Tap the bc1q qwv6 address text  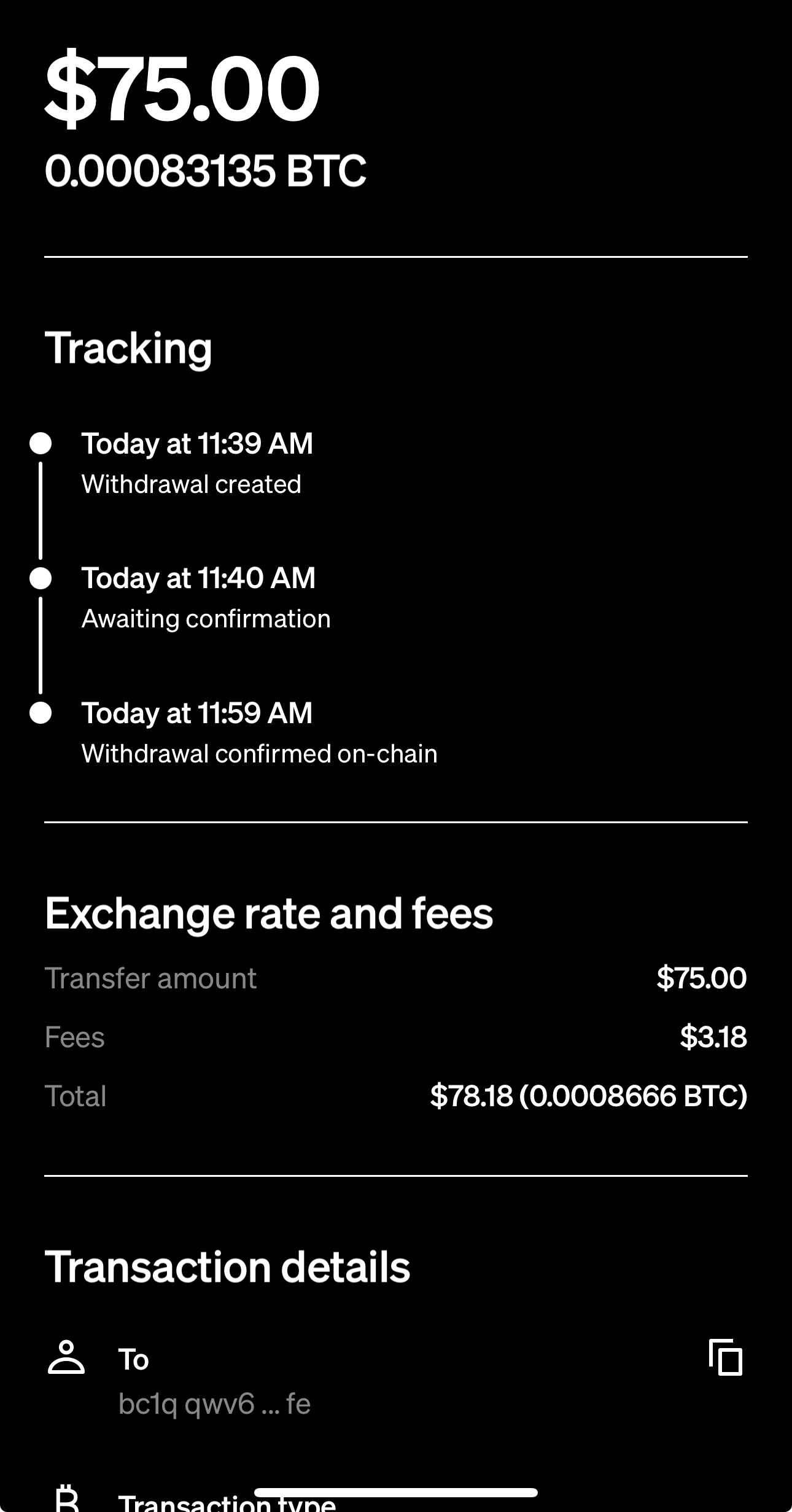(x=214, y=1403)
